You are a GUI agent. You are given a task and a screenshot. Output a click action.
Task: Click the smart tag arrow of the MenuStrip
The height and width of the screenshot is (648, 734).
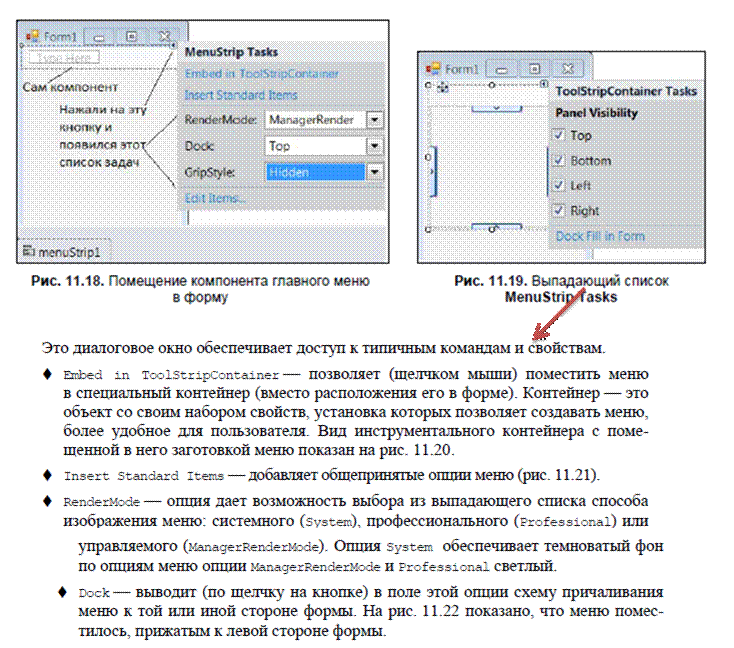173,45
